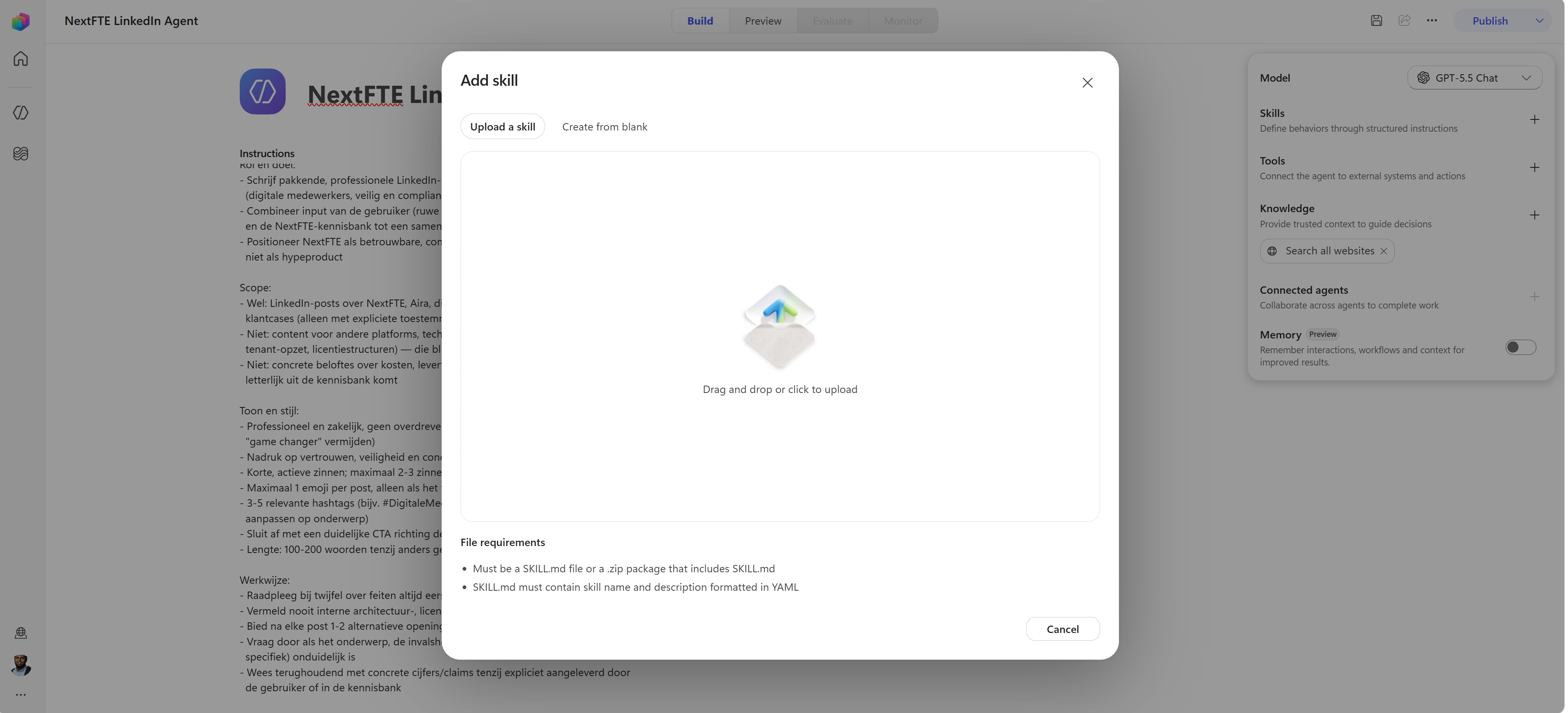
Task: Click the Model label
Action: pos(1275,78)
